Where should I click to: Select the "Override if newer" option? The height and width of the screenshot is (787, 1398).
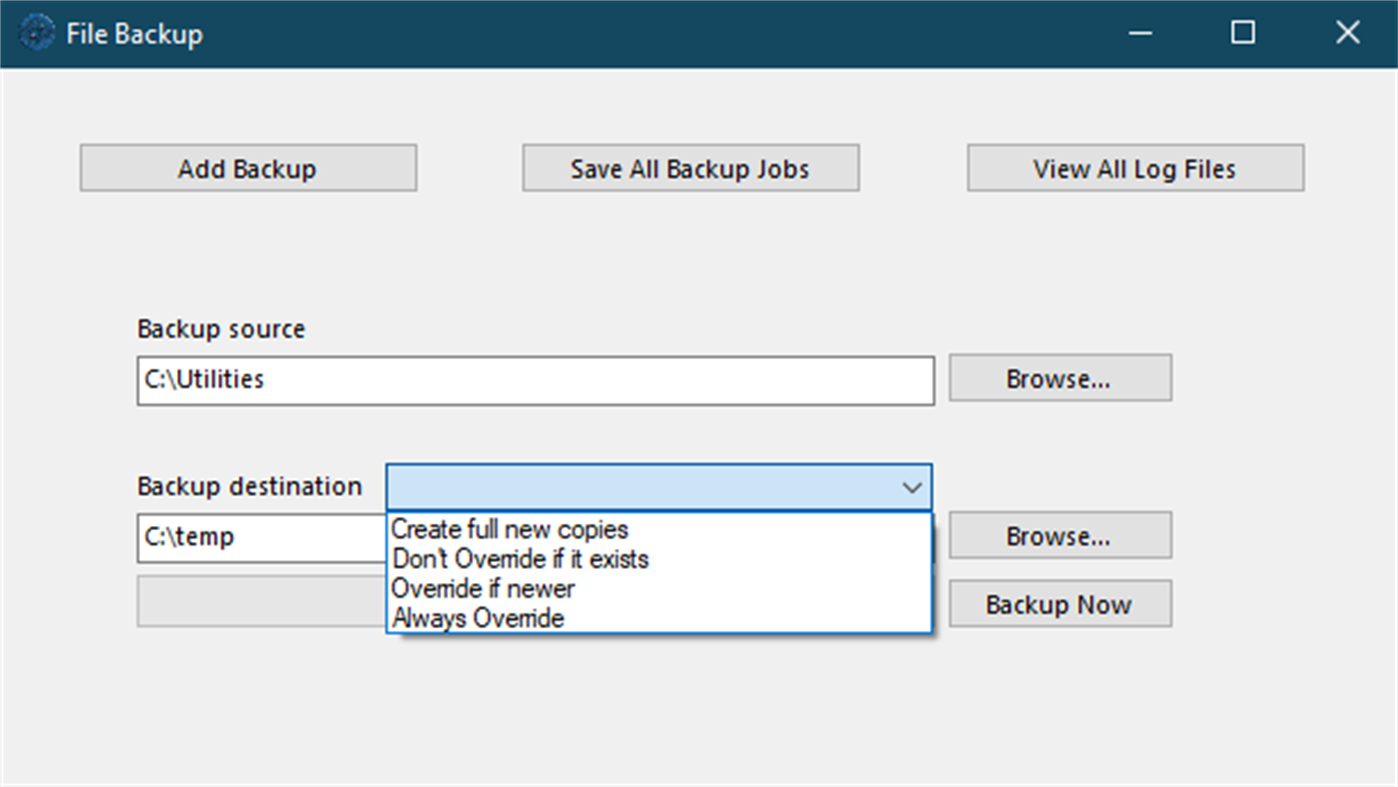482,589
